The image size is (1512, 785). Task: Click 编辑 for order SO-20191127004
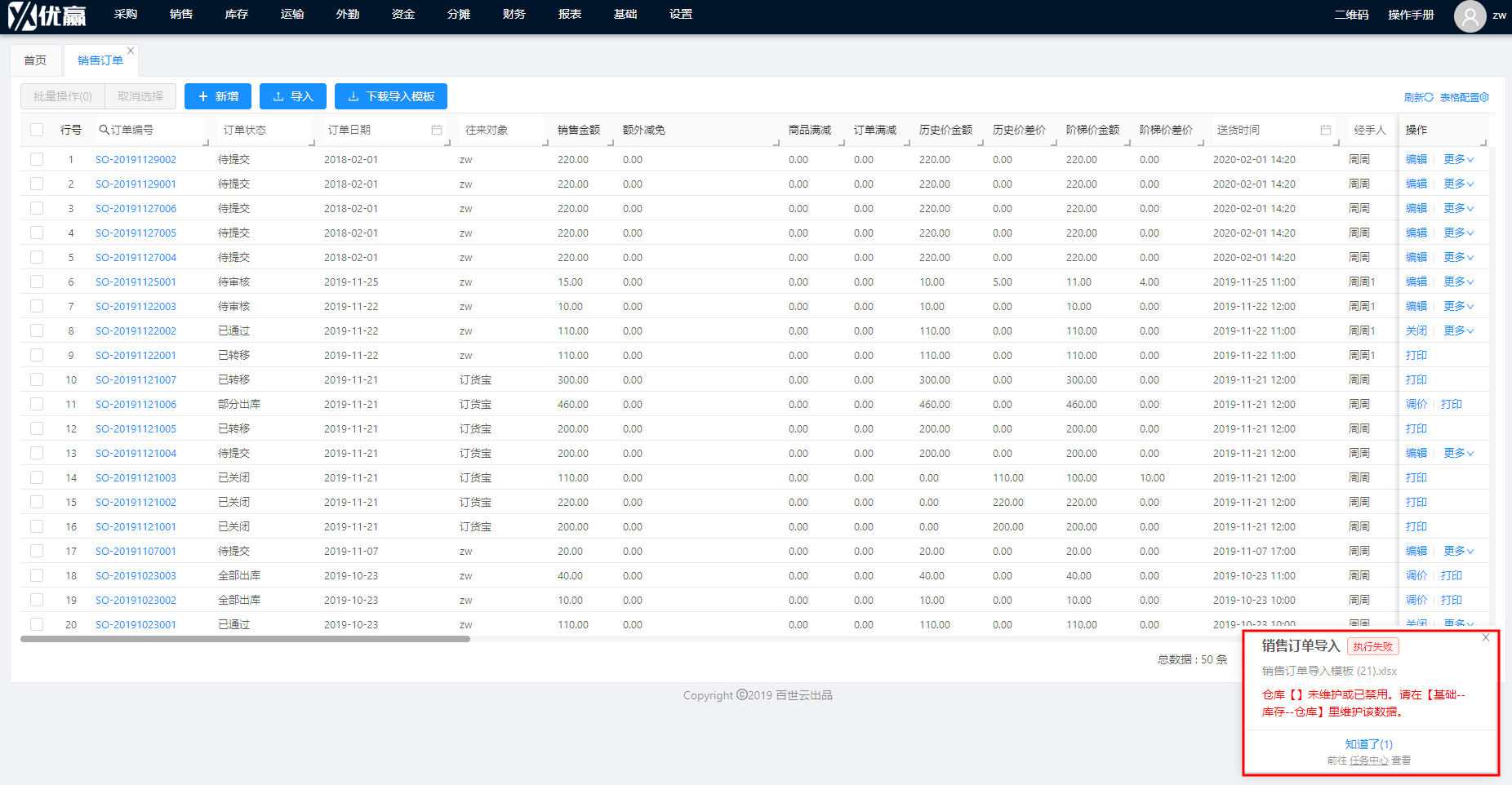click(1416, 257)
